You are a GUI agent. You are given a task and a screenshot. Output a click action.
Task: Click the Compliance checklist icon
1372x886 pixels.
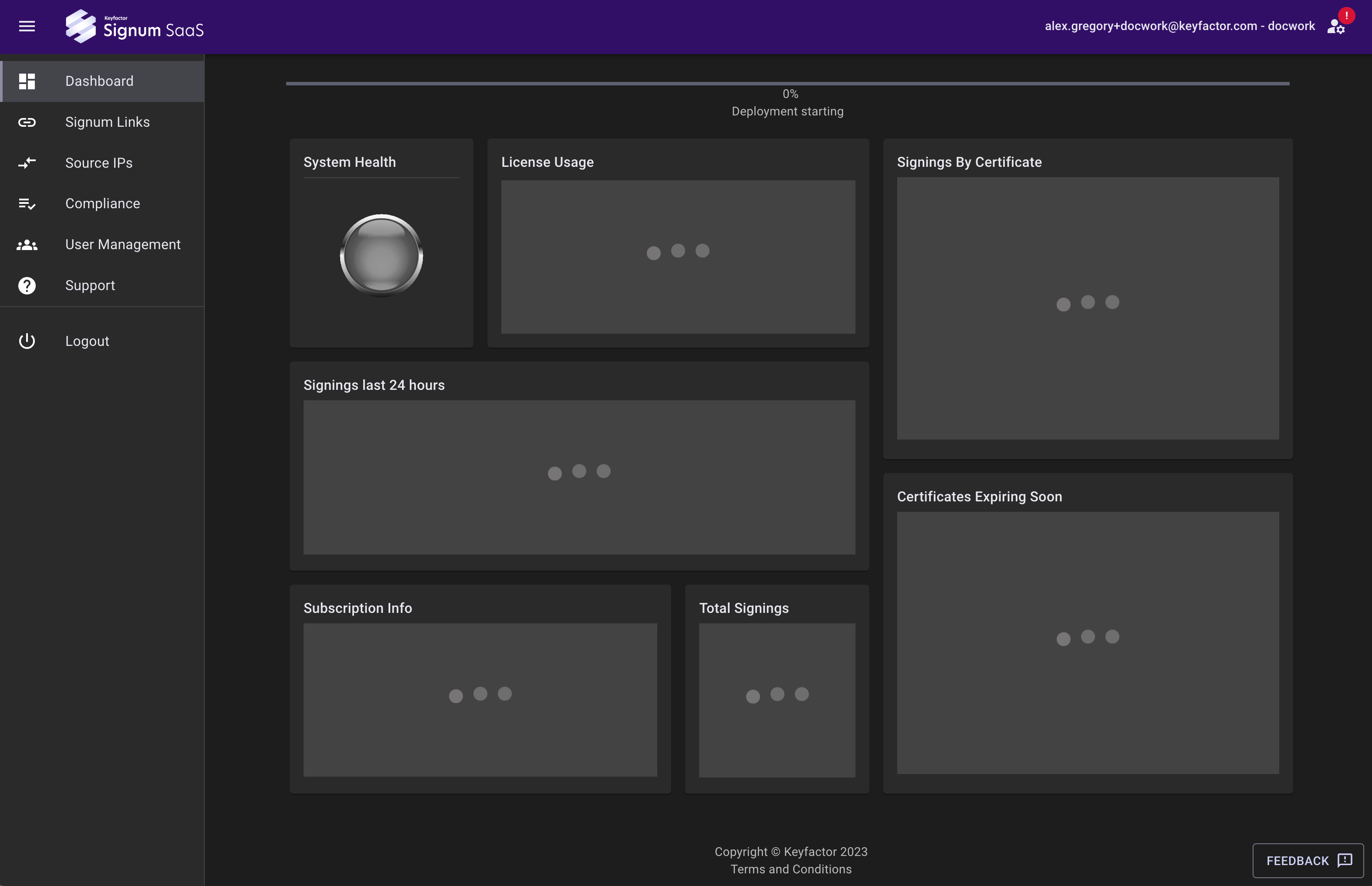point(27,204)
